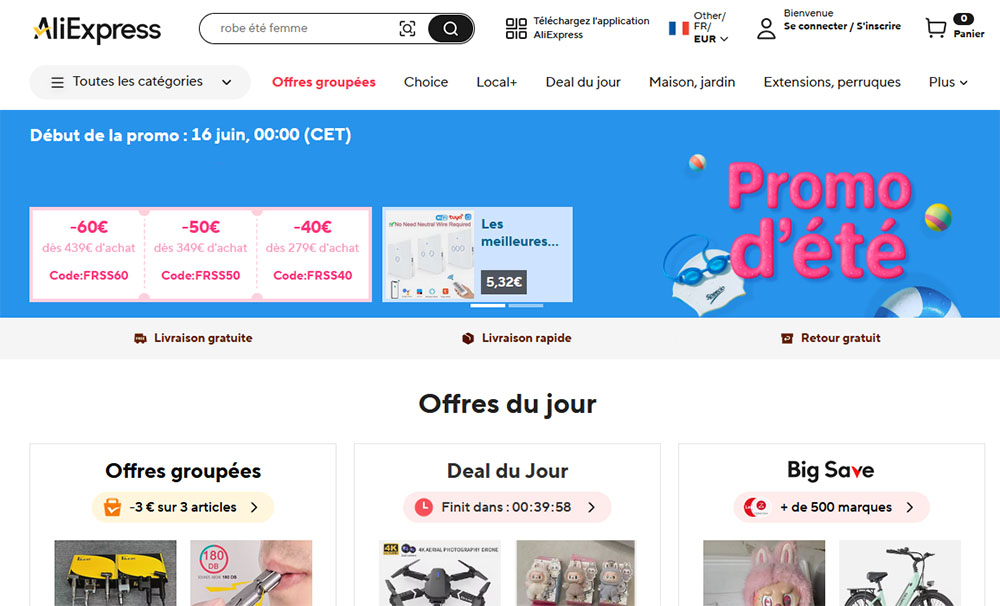The height and width of the screenshot is (606, 1000).
Task: Click the -3 € sur 3 articles button
Action: pos(183,507)
